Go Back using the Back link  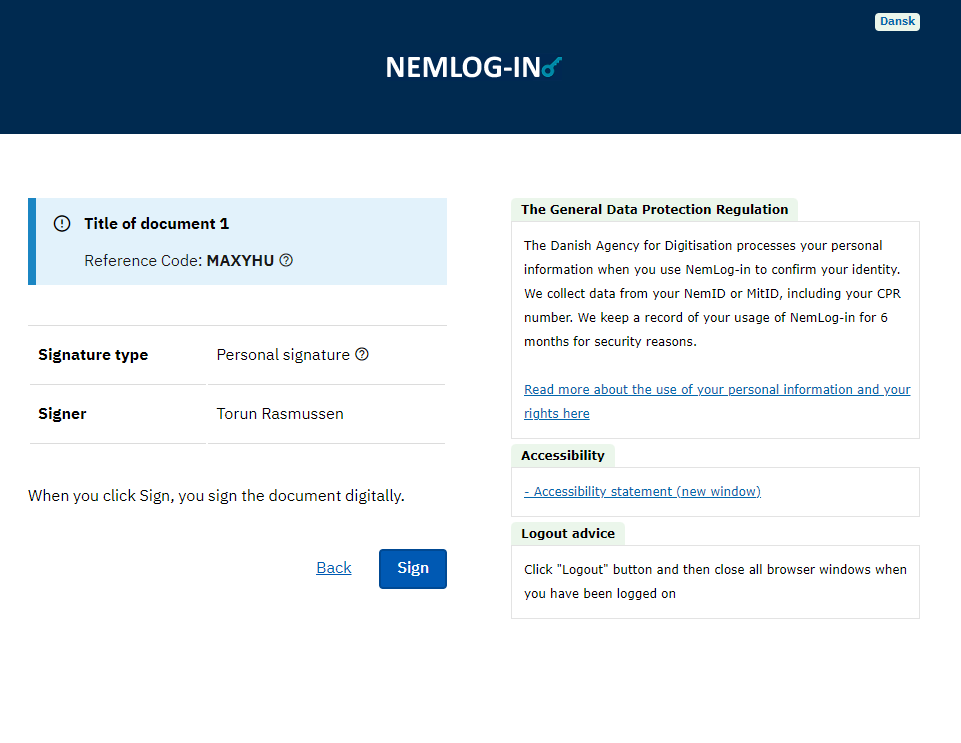pyautogui.click(x=333, y=568)
